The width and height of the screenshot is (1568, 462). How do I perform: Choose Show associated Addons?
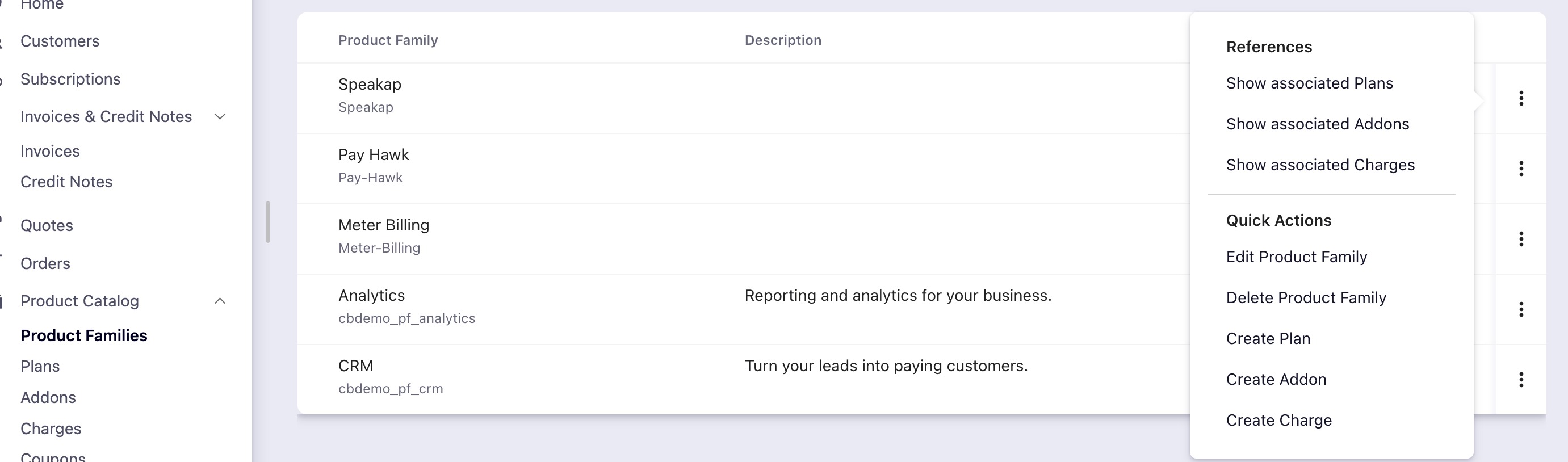tap(1317, 124)
